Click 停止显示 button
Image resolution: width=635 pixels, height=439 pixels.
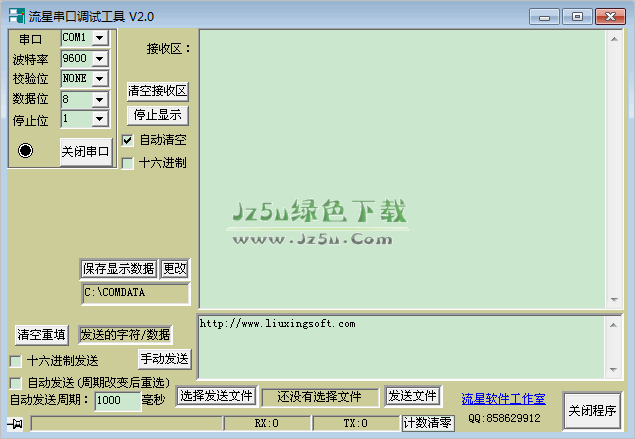tap(158, 115)
